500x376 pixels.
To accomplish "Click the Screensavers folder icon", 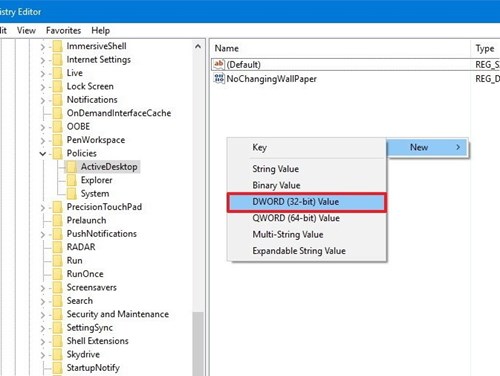I will coord(58,287).
